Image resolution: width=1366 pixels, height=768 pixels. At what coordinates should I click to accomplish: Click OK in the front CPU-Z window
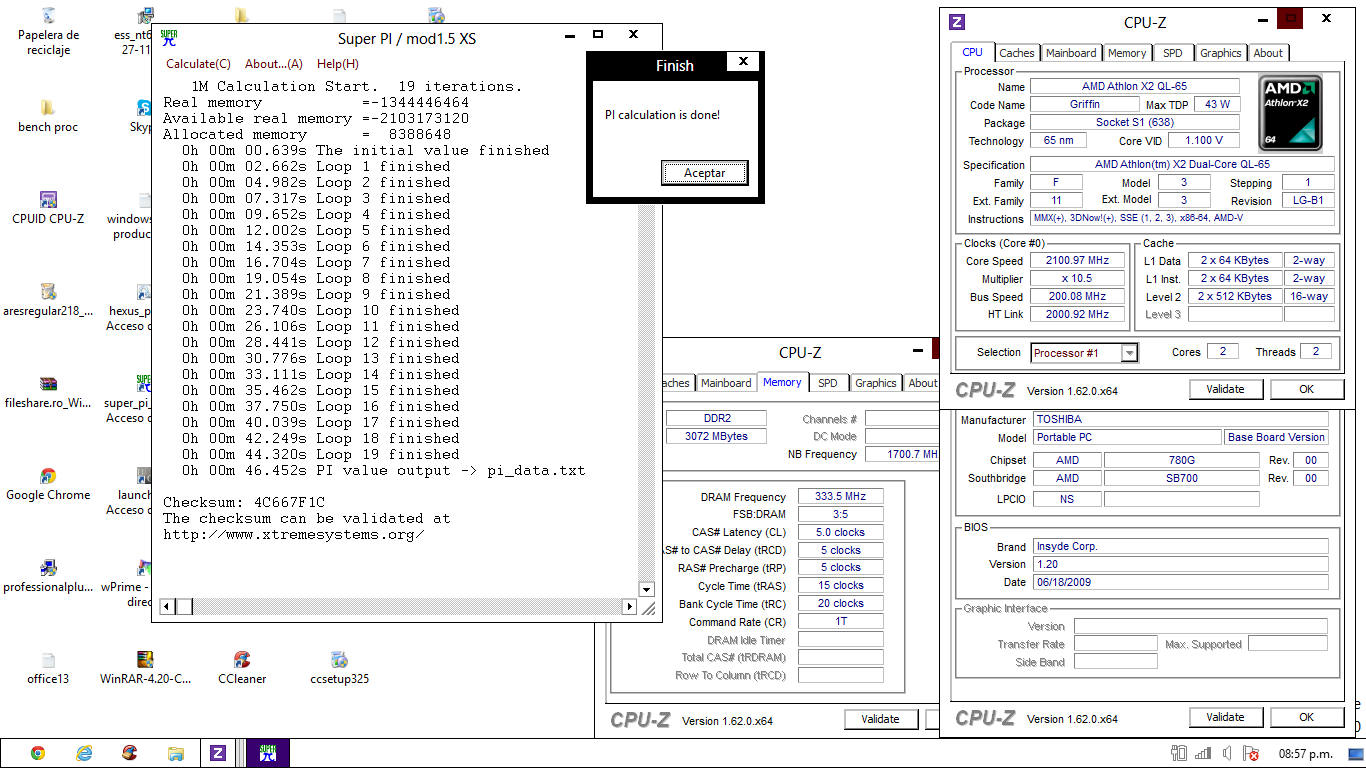tap(1306, 389)
